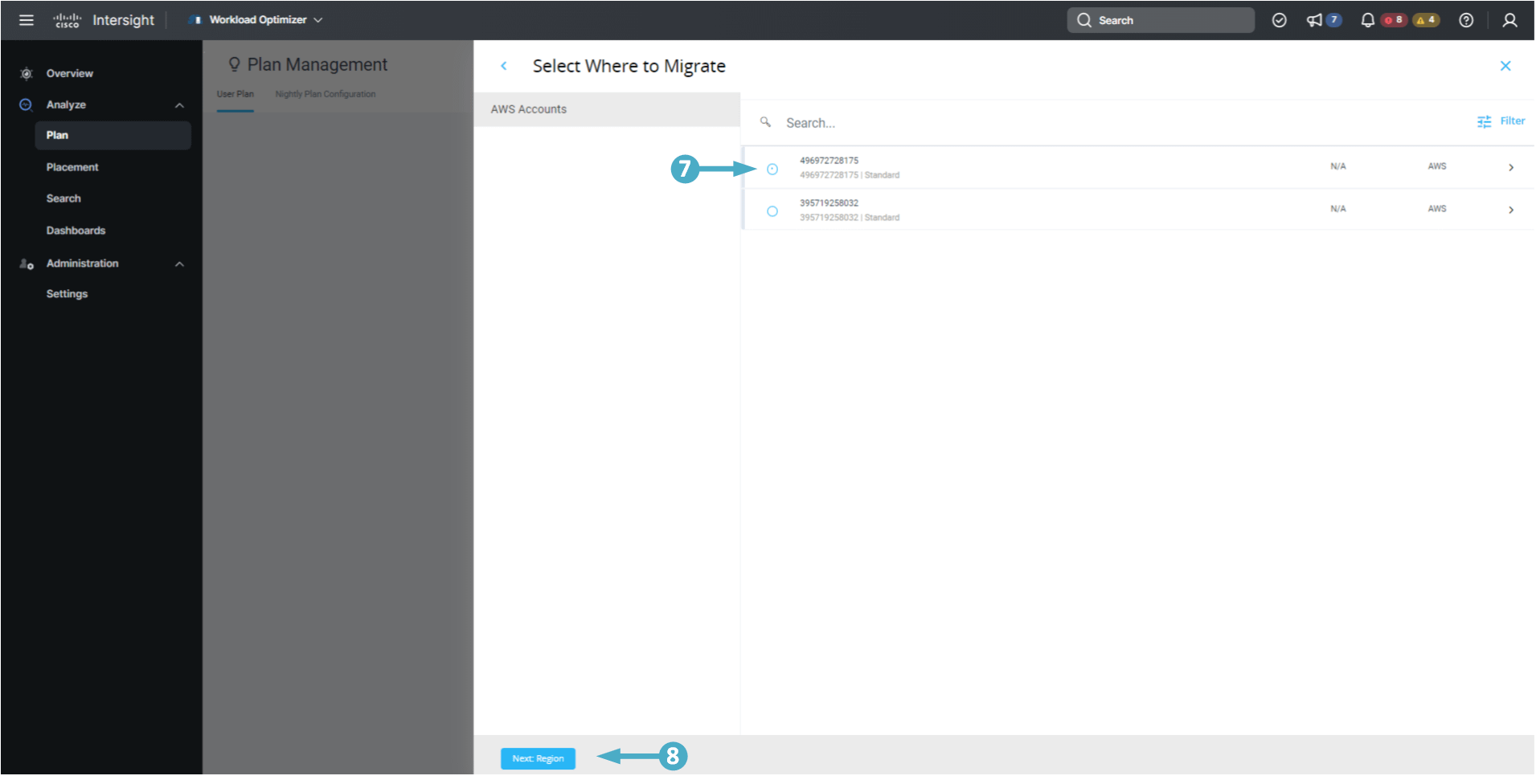Viewport: 1536px width, 784px height.
Task: Close the Select Where to Migrate panel
Action: coord(1505,66)
